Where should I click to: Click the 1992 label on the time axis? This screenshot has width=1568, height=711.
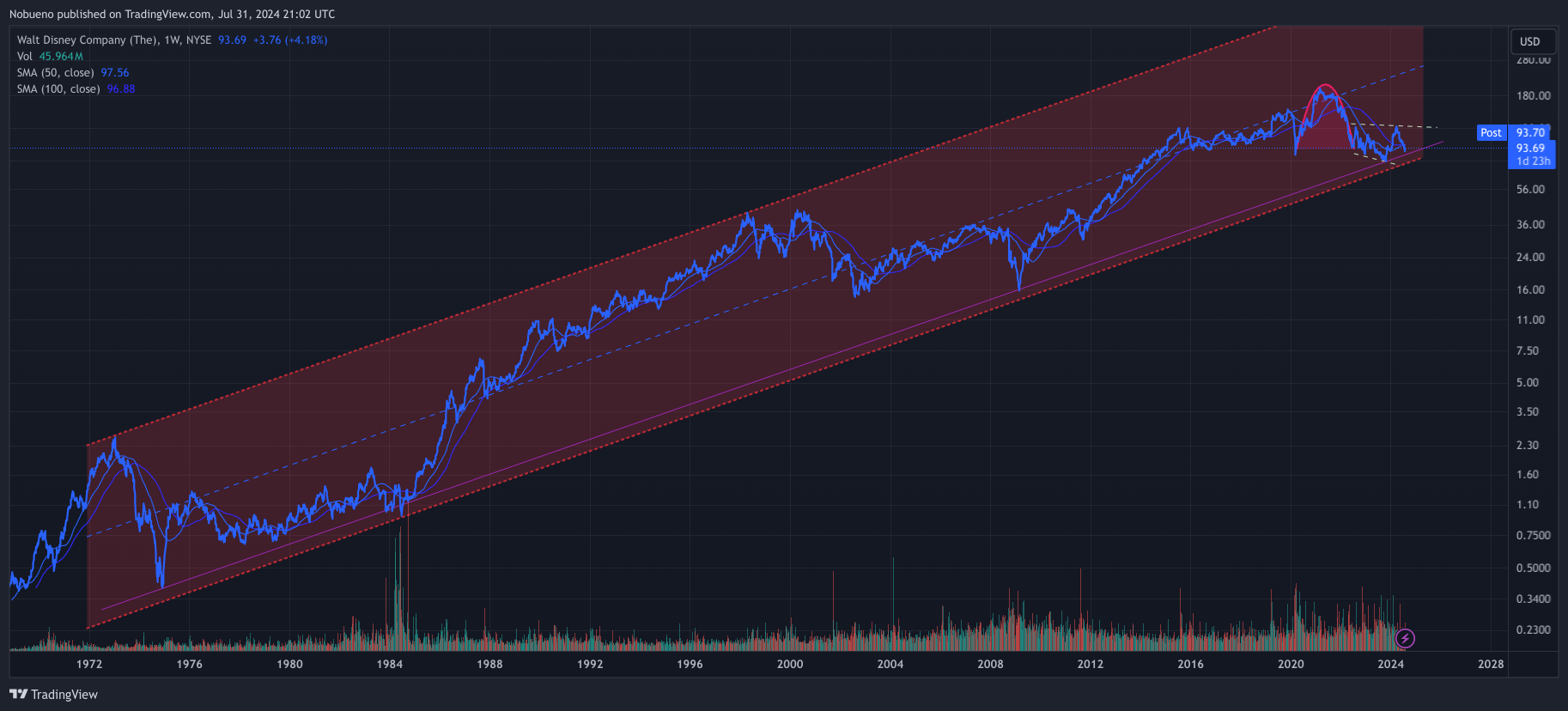point(590,664)
